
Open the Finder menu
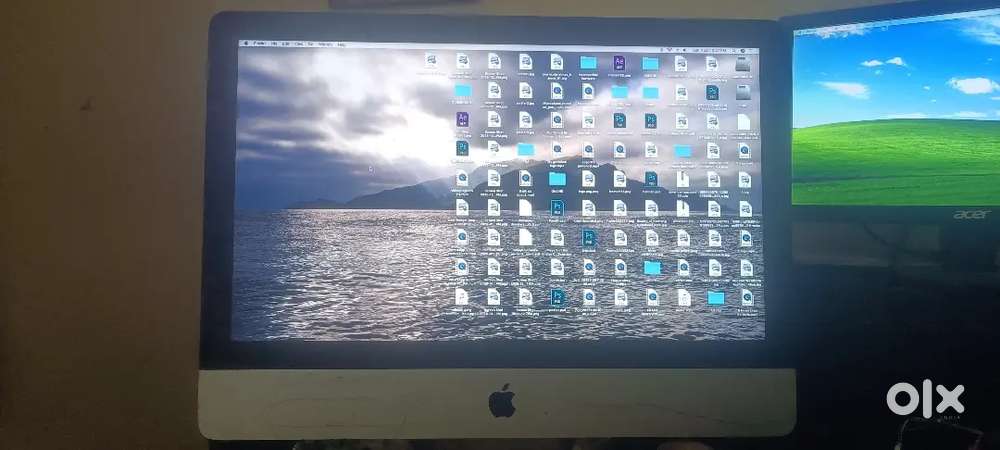coord(259,44)
